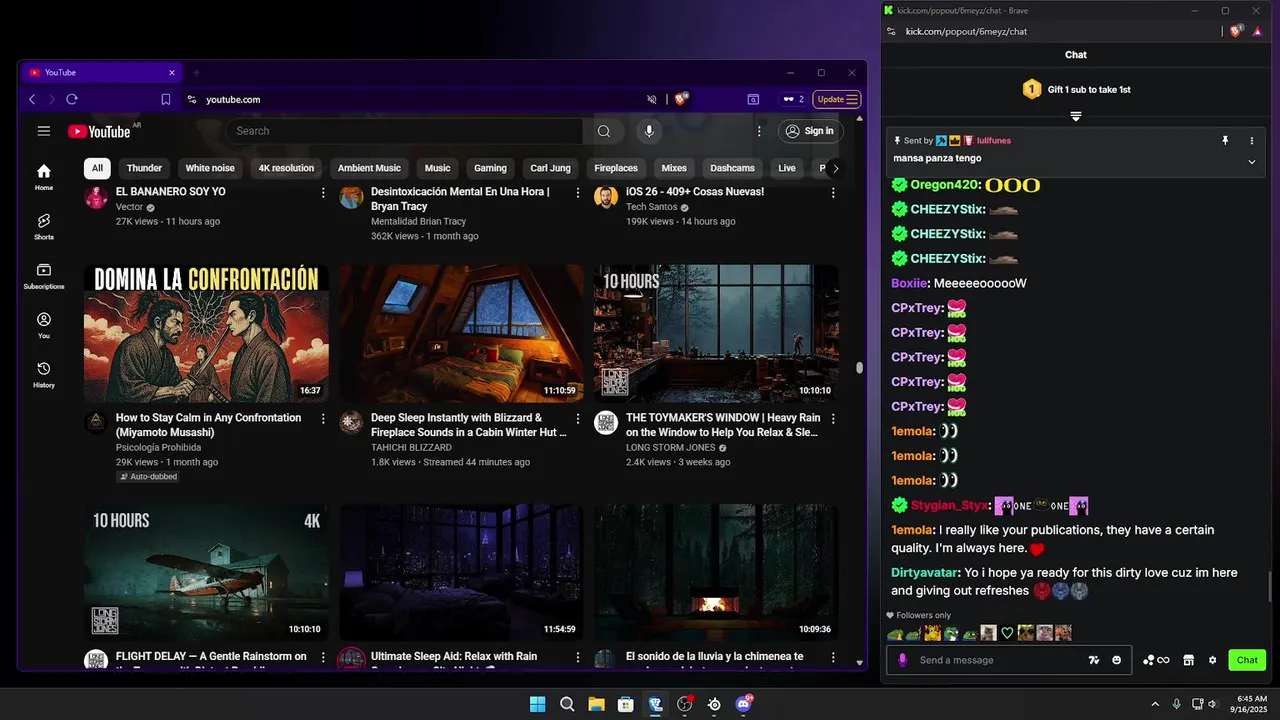Screen dimensions: 1280x720
Task: Open options for Deep Sleep Instantly video
Action: 578,418
